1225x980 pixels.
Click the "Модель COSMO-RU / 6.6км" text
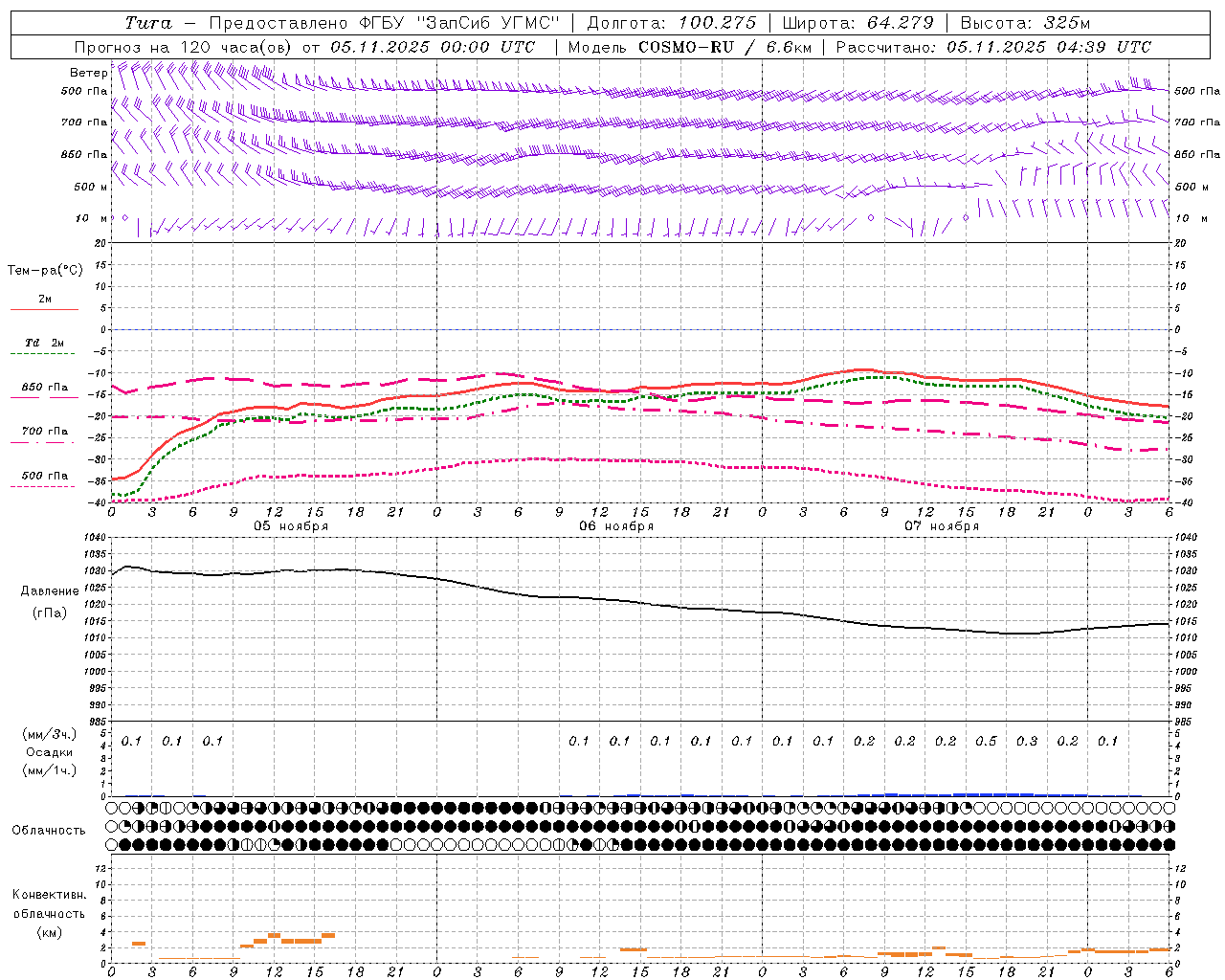tap(690, 47)
